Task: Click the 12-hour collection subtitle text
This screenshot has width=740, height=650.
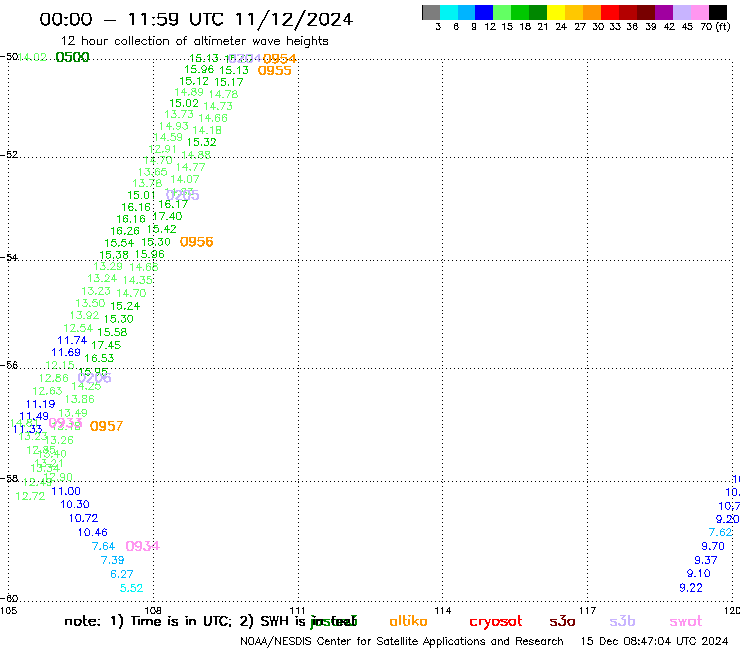Action: click(194, 41)
